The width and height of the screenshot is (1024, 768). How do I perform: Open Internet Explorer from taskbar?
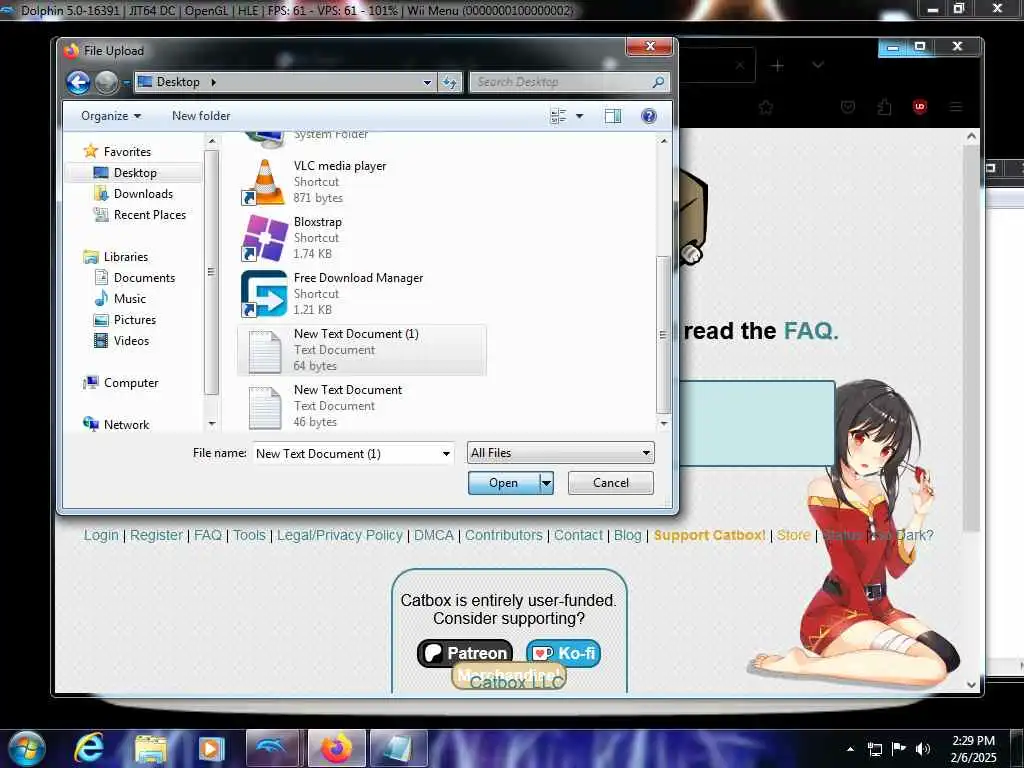[88, 748]
